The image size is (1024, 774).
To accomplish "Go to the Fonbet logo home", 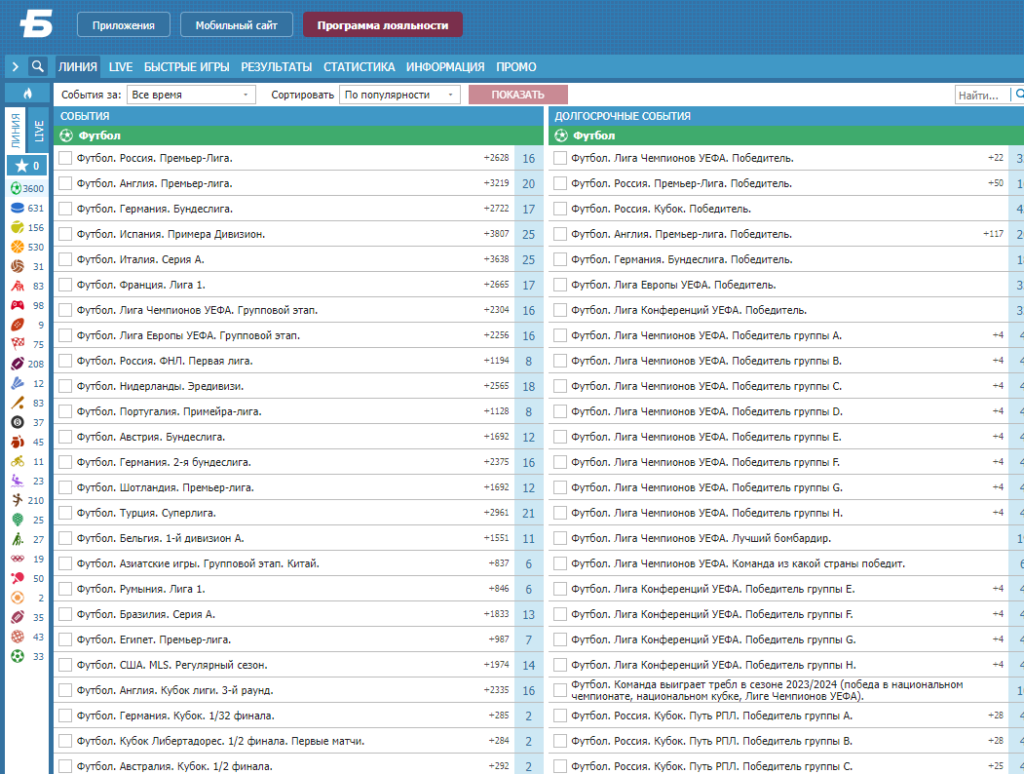I will pos(37,25).
